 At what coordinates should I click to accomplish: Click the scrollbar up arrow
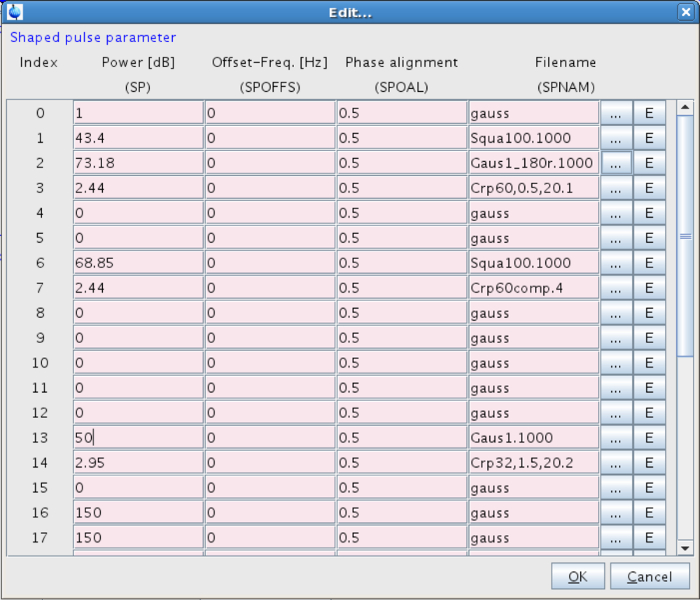coord(685,108)
